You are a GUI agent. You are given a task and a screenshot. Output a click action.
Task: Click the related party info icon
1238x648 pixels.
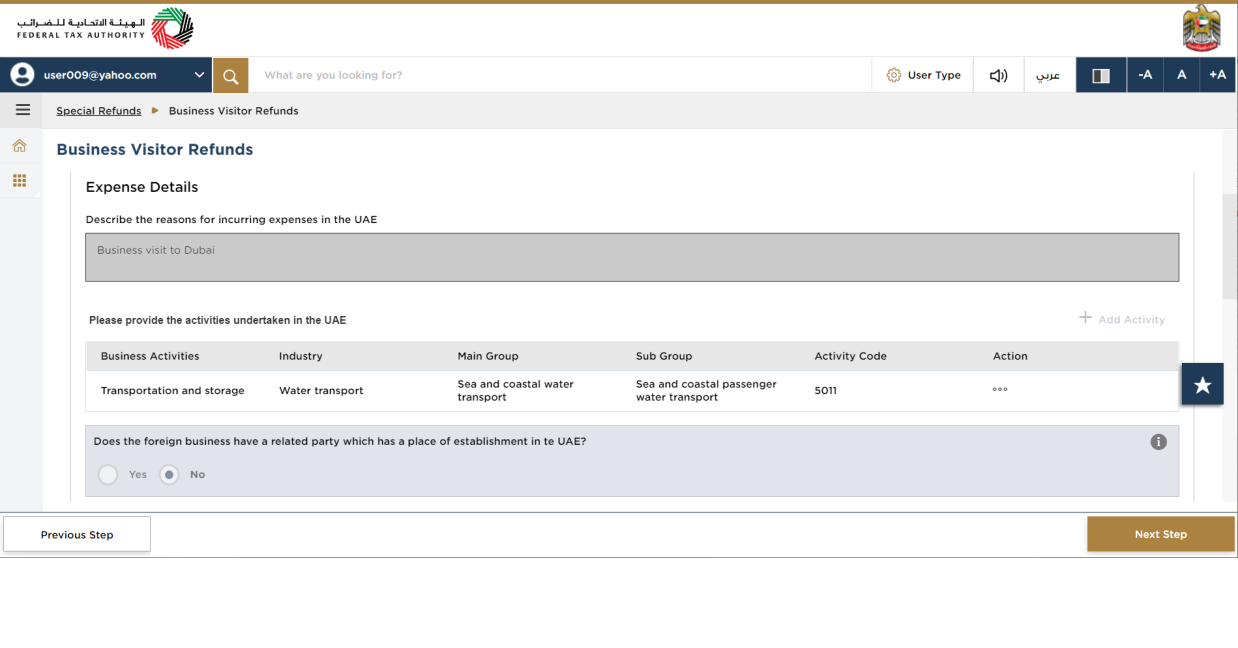[1158, 442]
